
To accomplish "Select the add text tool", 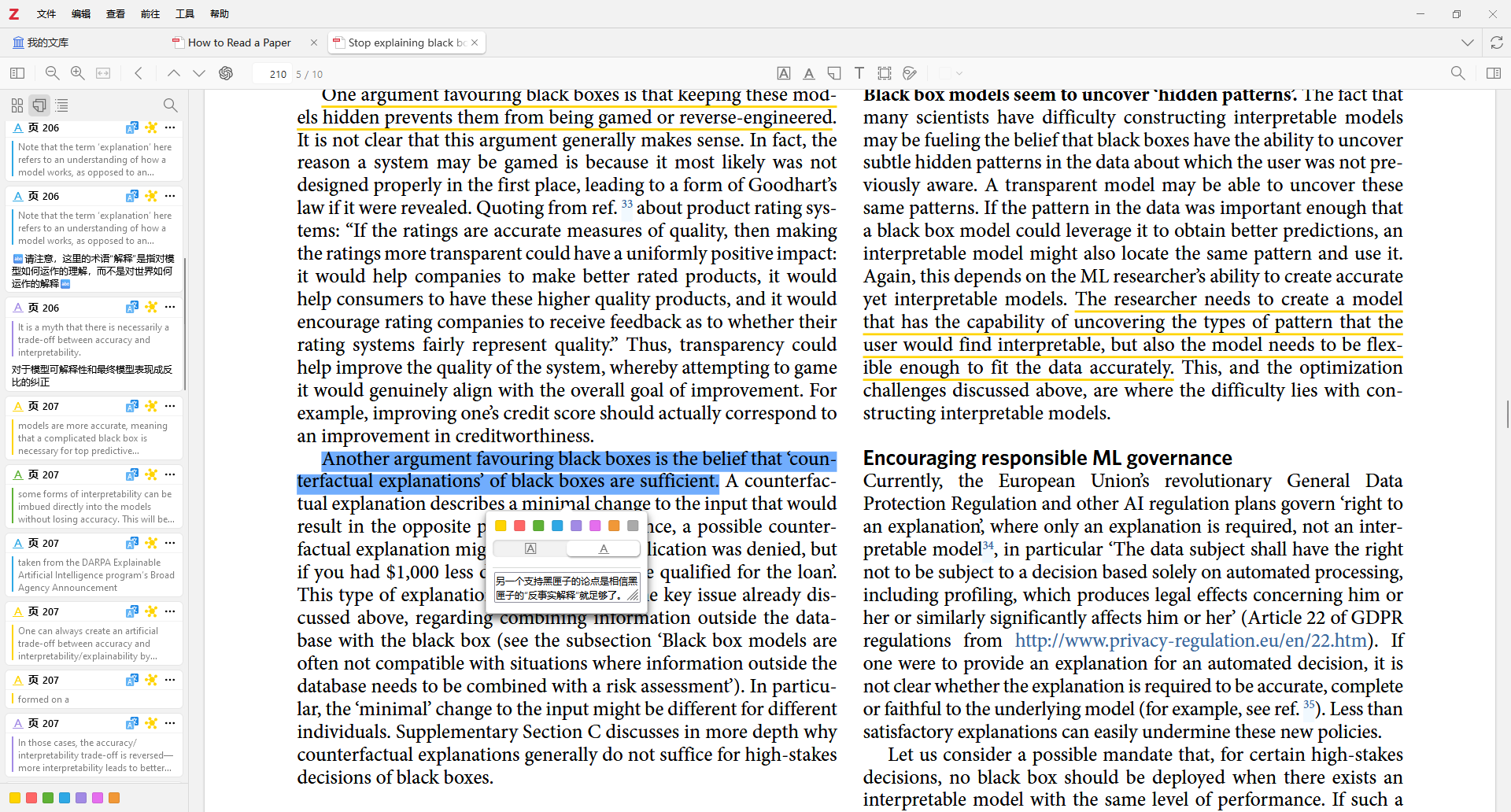I will point(859,73).
